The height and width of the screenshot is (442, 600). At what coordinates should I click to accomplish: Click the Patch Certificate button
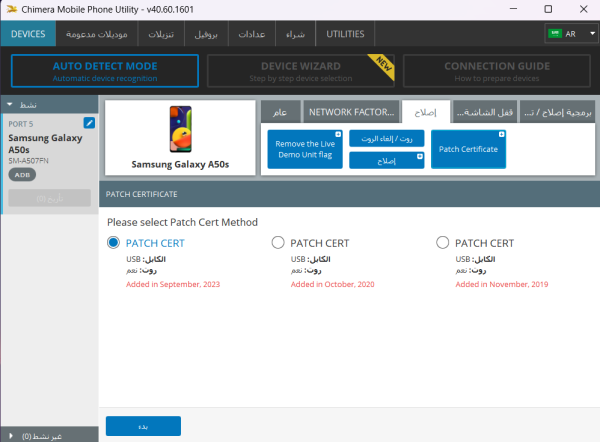point(468,149)
